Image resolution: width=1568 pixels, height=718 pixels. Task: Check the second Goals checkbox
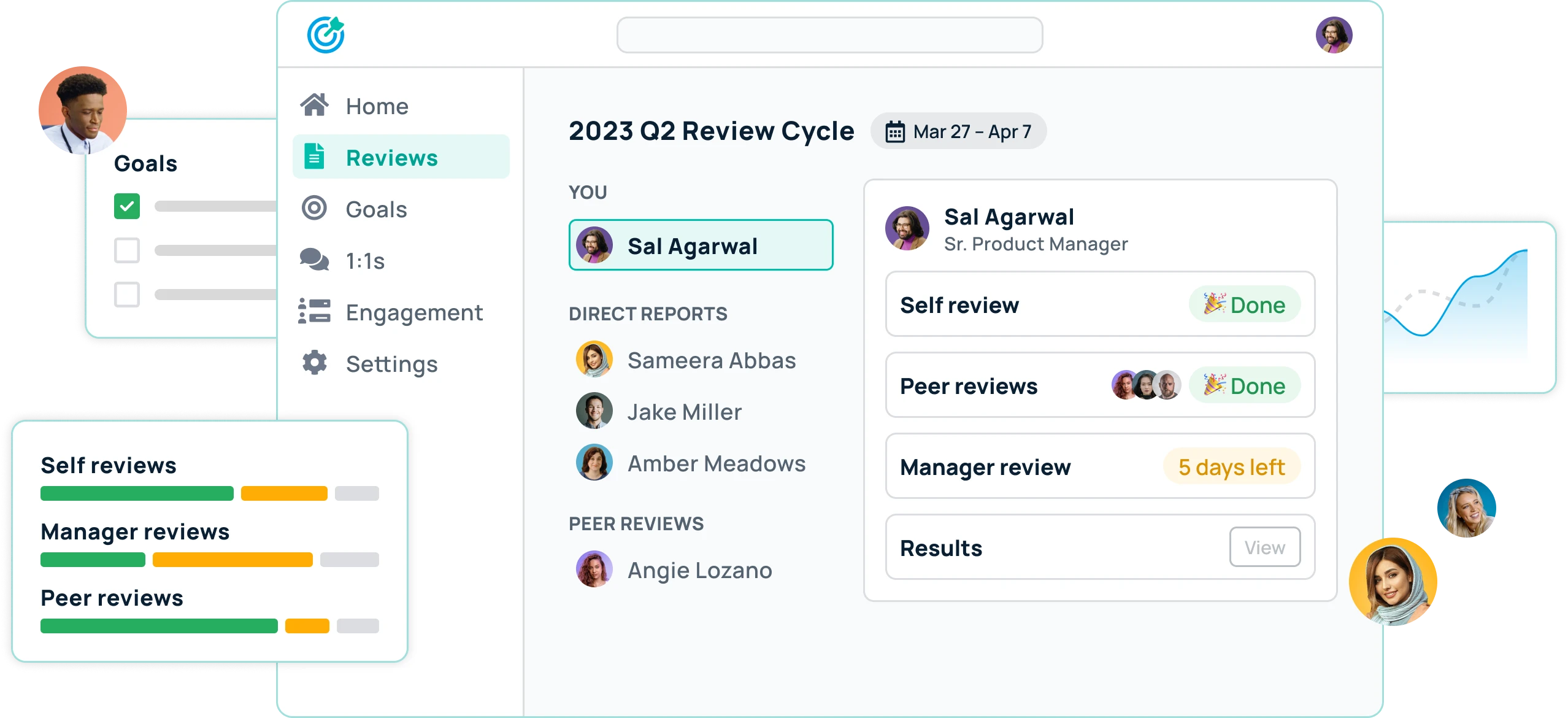click(127, 250)
